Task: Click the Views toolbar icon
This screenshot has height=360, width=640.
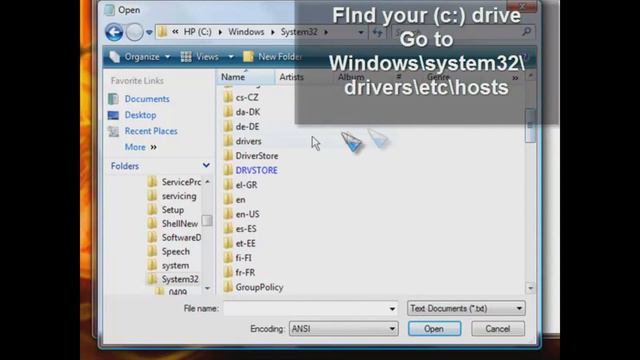Action: pos(186,57)
